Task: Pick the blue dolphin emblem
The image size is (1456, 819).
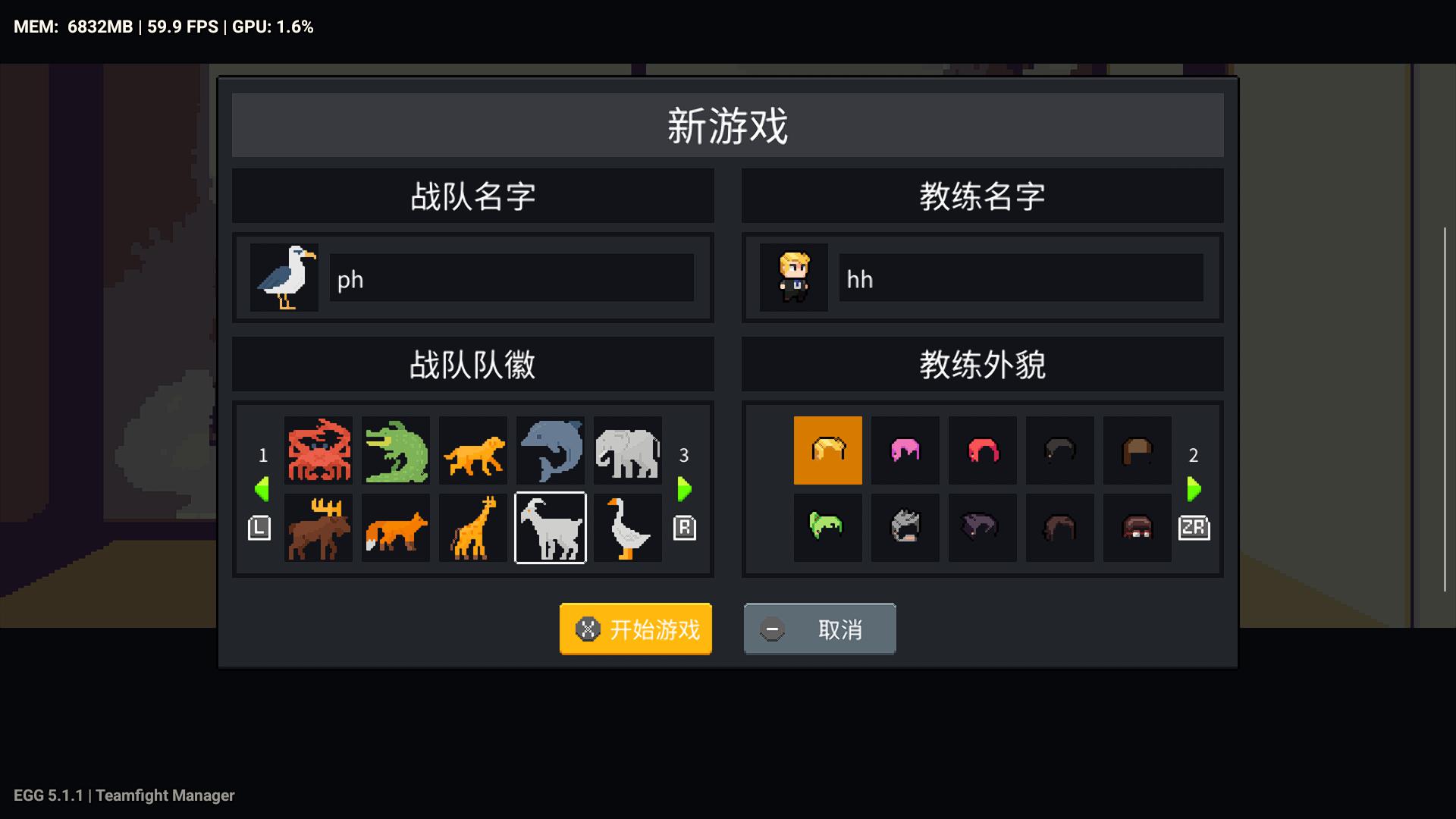Action: pos(551,450)
